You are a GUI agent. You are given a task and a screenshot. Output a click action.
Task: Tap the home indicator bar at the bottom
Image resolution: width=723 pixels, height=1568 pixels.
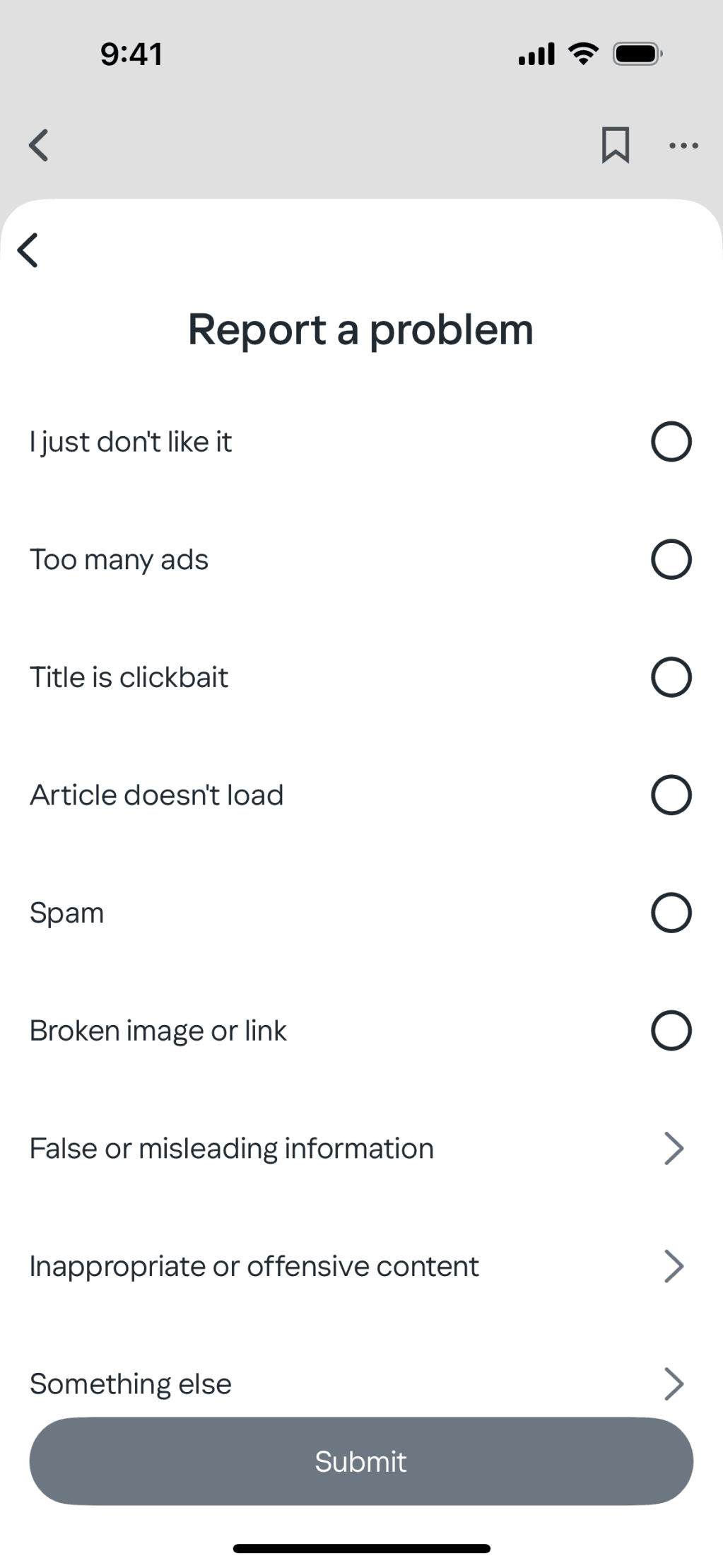tap(361, 1548)
